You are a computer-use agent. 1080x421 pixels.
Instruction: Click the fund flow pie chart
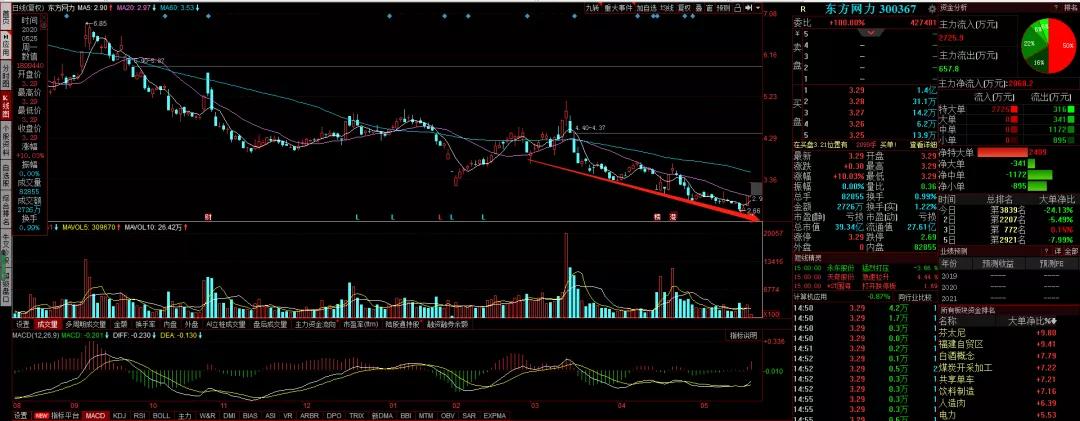click(x=1049, y=47)
